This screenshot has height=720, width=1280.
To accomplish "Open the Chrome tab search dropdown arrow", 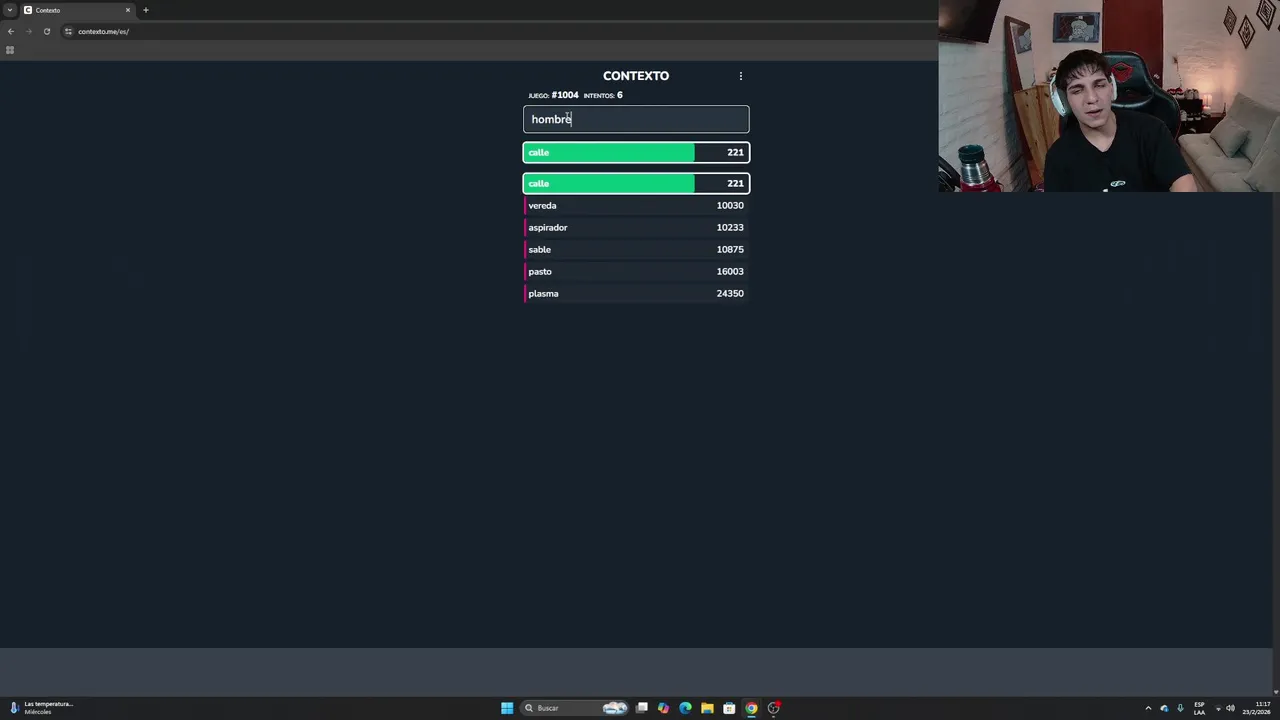I will [x=10, y=10].
